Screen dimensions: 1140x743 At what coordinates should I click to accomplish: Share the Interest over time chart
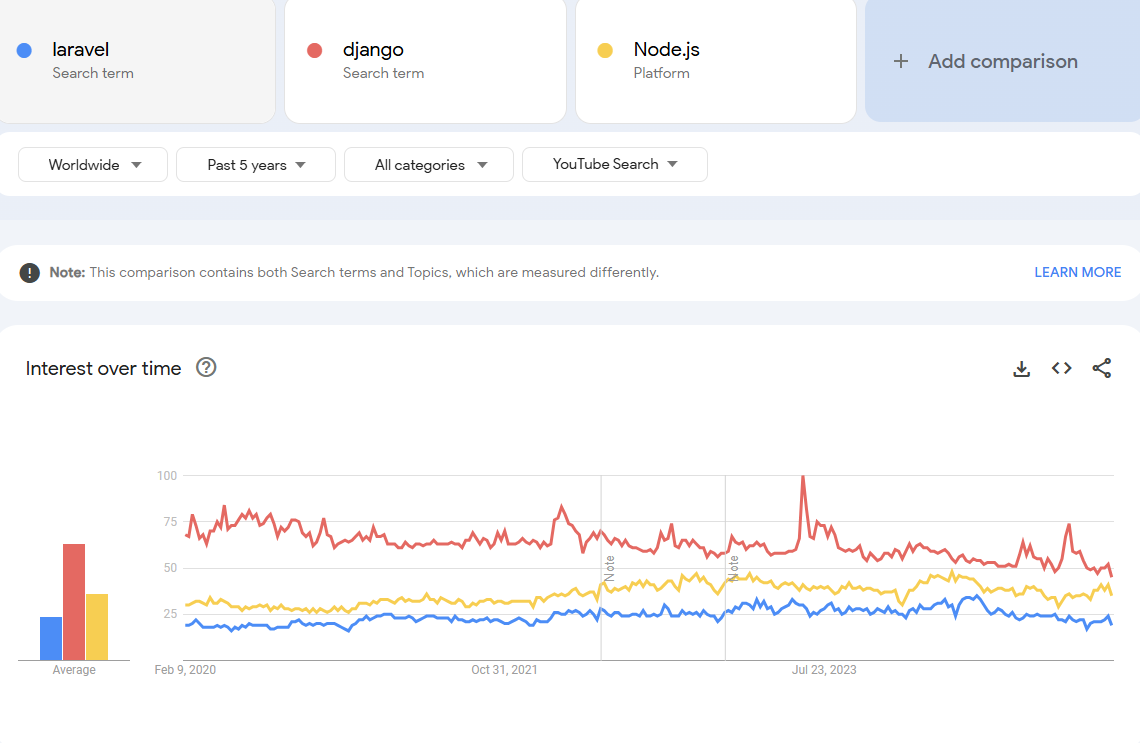click(x=1101, y=368)
